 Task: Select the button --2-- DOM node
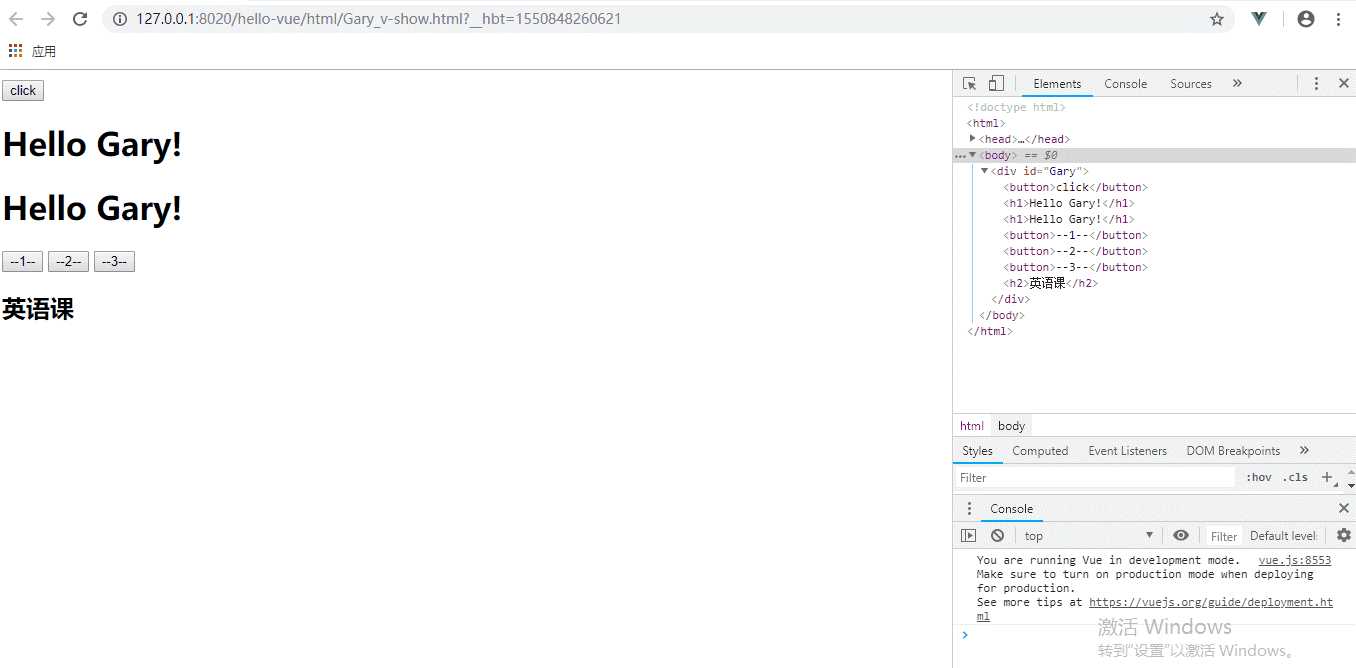pos(1076,251)
